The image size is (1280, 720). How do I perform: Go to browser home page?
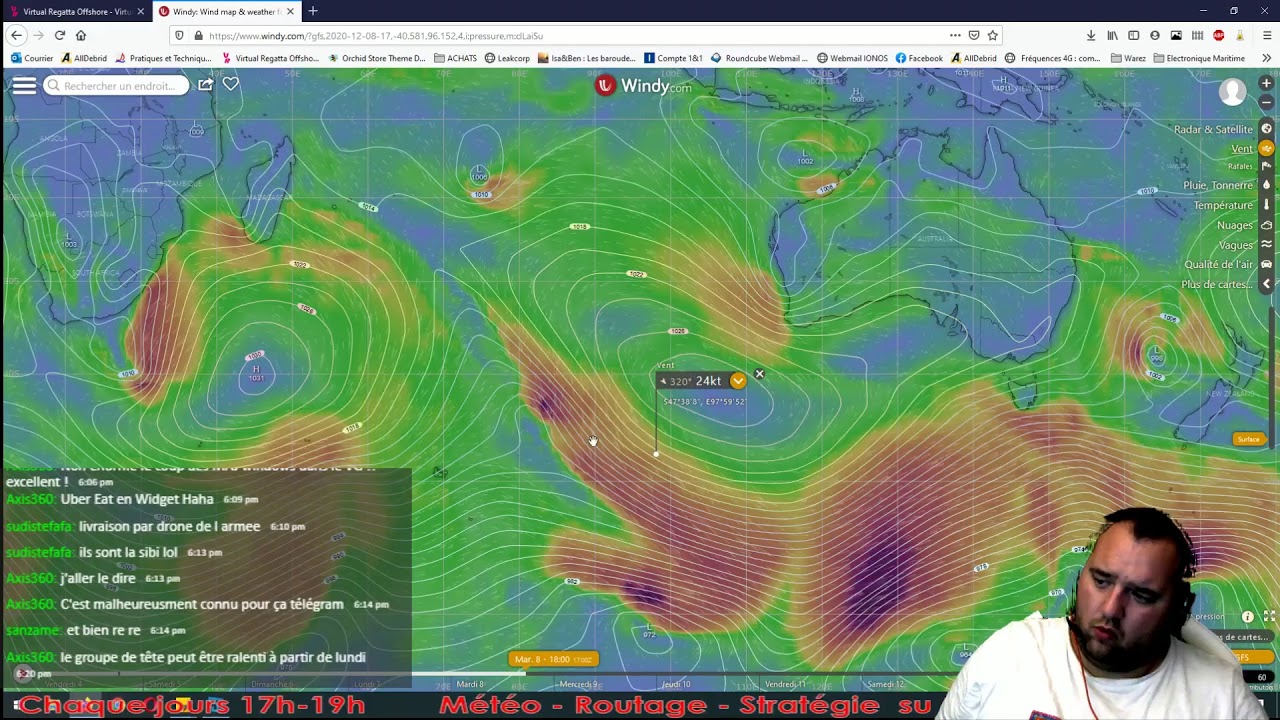pos(81,35)
